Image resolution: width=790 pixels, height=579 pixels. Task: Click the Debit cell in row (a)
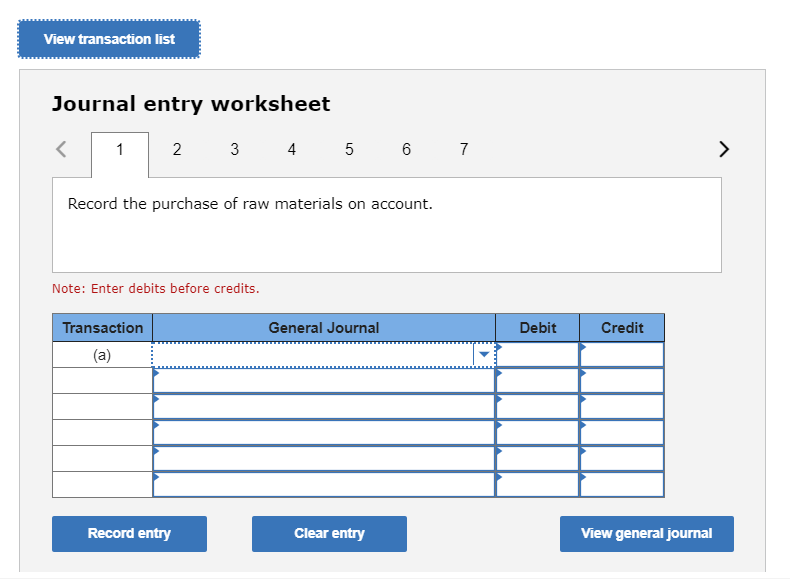point(538,355)
